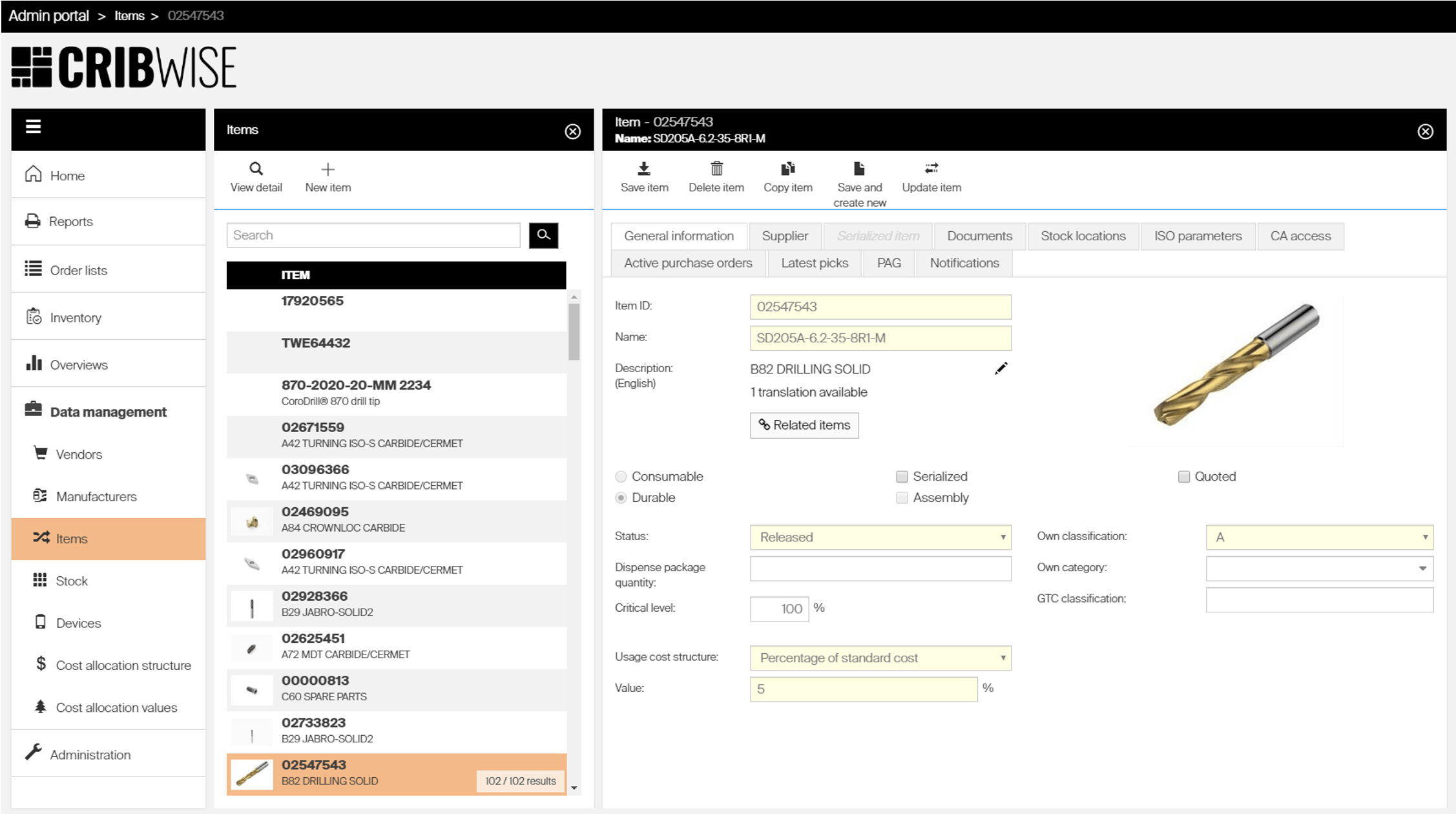Image resolution: width=1456 pixels, height=814 pixels.
Task: Click the New item plus icon
Action: (x=328, y=169)
